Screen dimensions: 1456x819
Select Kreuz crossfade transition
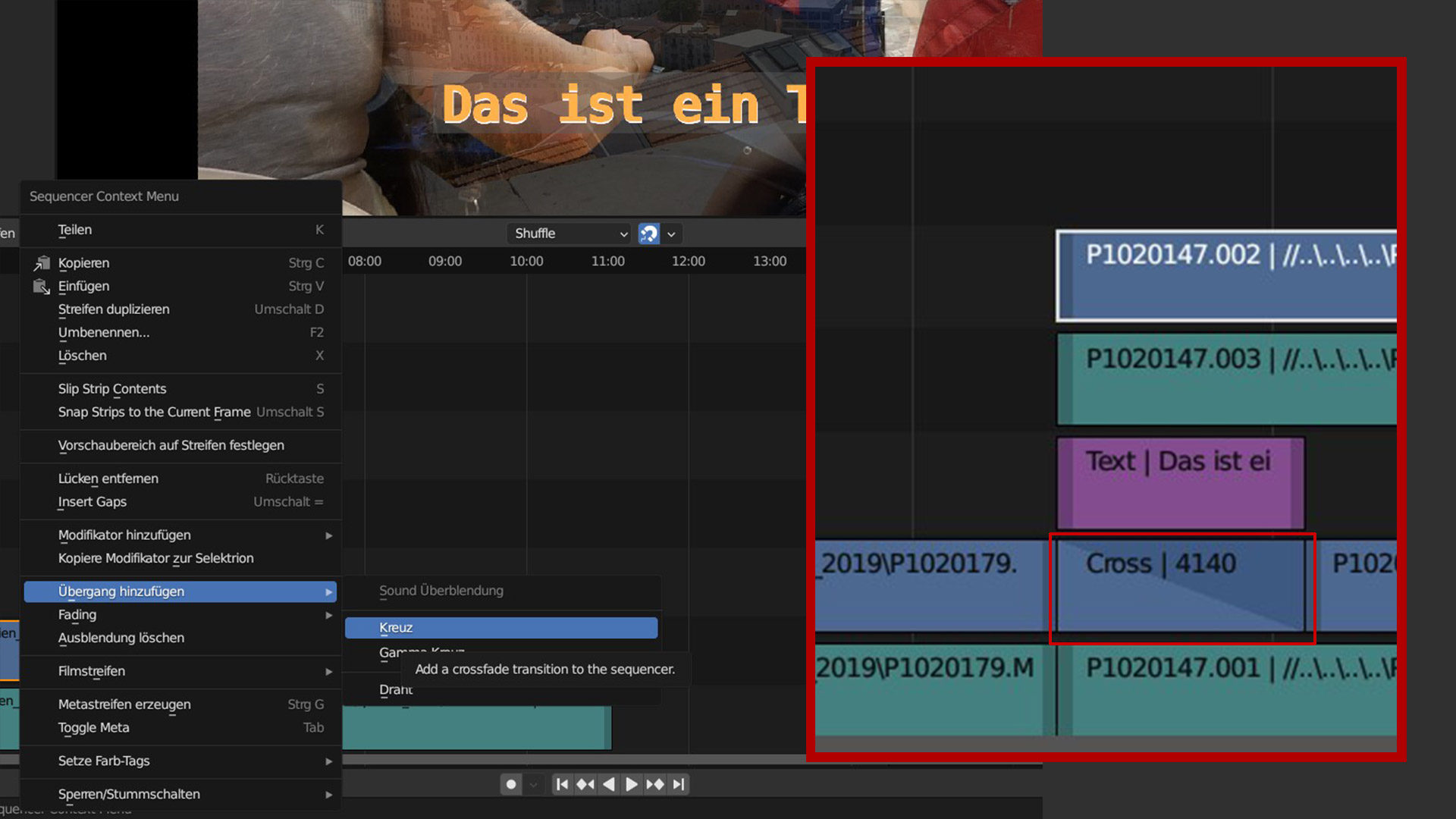coord(501,628)
